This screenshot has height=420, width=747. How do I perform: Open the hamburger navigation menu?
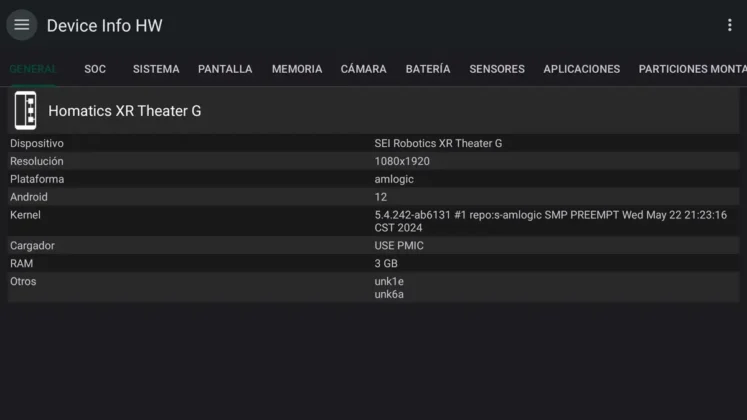21,25
